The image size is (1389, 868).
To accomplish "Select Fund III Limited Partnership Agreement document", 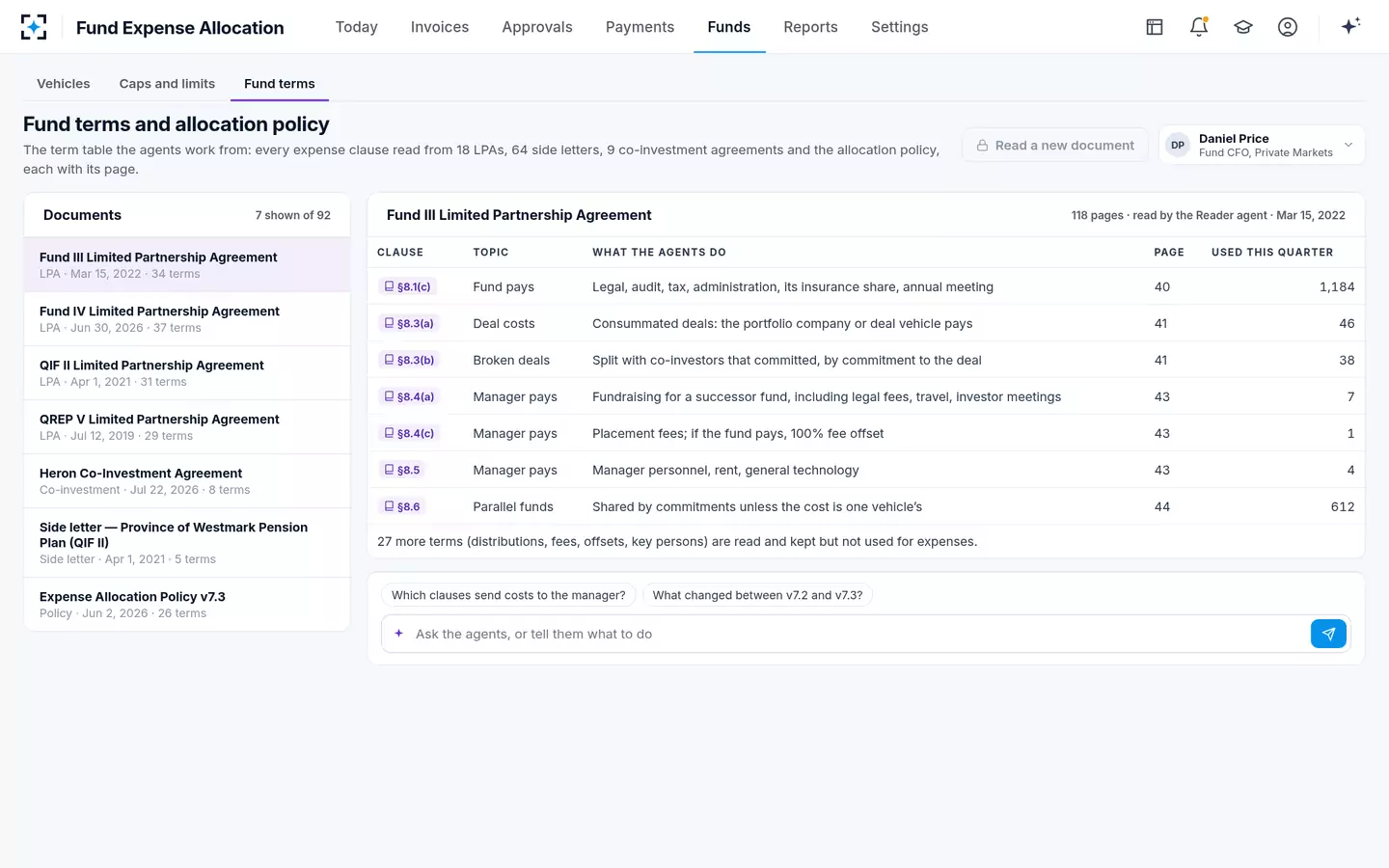I will tap(187, 265).
